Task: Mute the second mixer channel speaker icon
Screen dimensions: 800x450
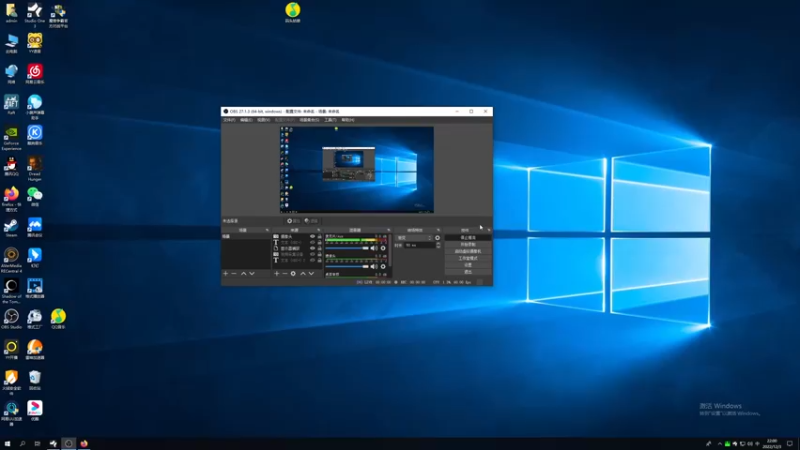Action: point(374,266)
